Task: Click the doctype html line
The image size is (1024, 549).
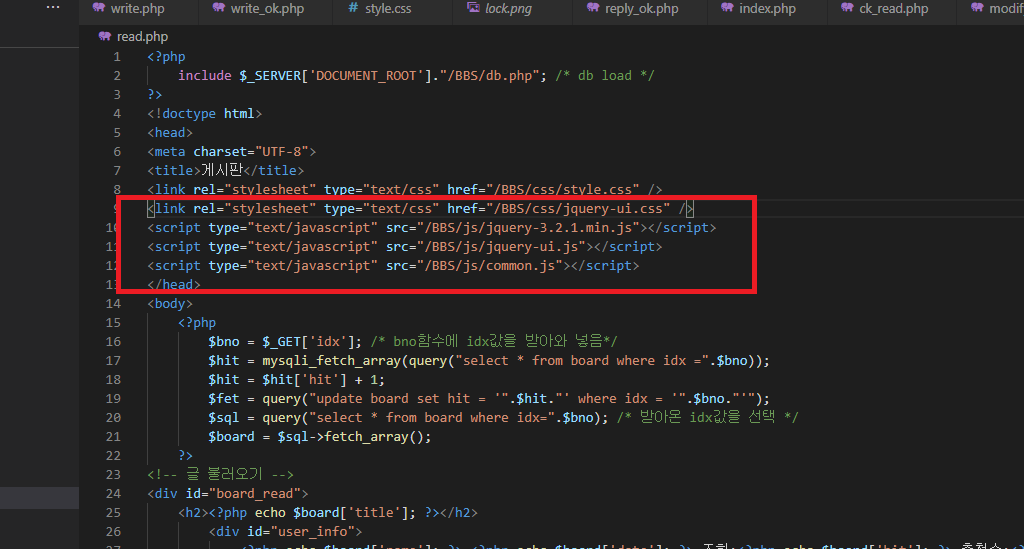Action: pyautogui.click(x=204, y=114)
